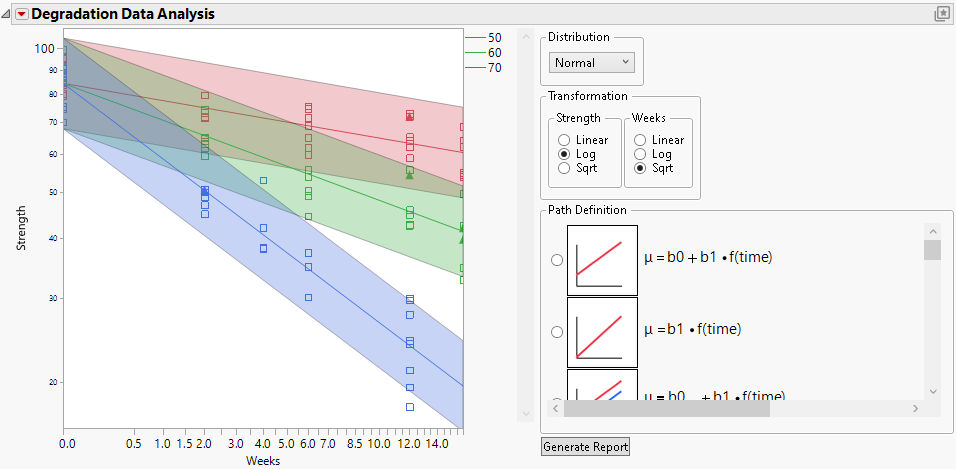Click the star icon at the report's right edge

(x=942, y=14)
